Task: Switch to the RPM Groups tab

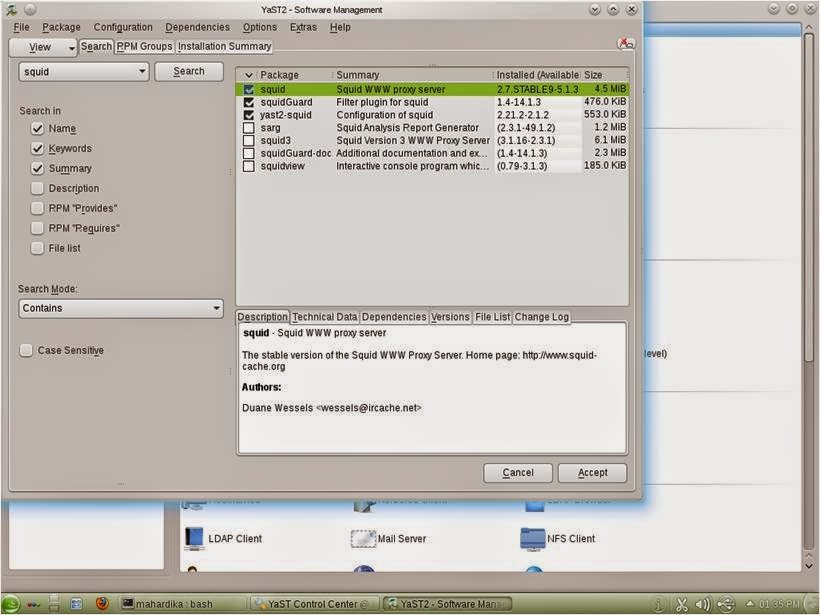Action: tap(144, 47)
